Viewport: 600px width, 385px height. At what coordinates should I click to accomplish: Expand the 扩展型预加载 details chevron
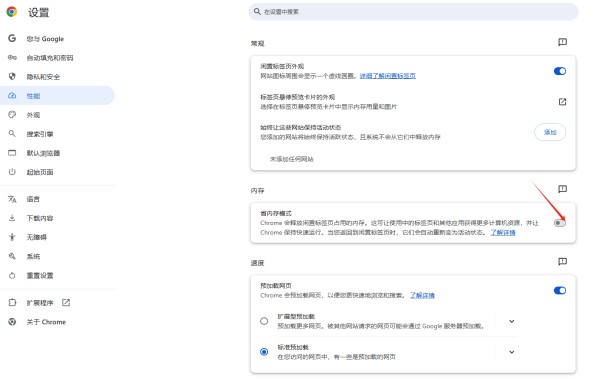click(x=512, y=321)
